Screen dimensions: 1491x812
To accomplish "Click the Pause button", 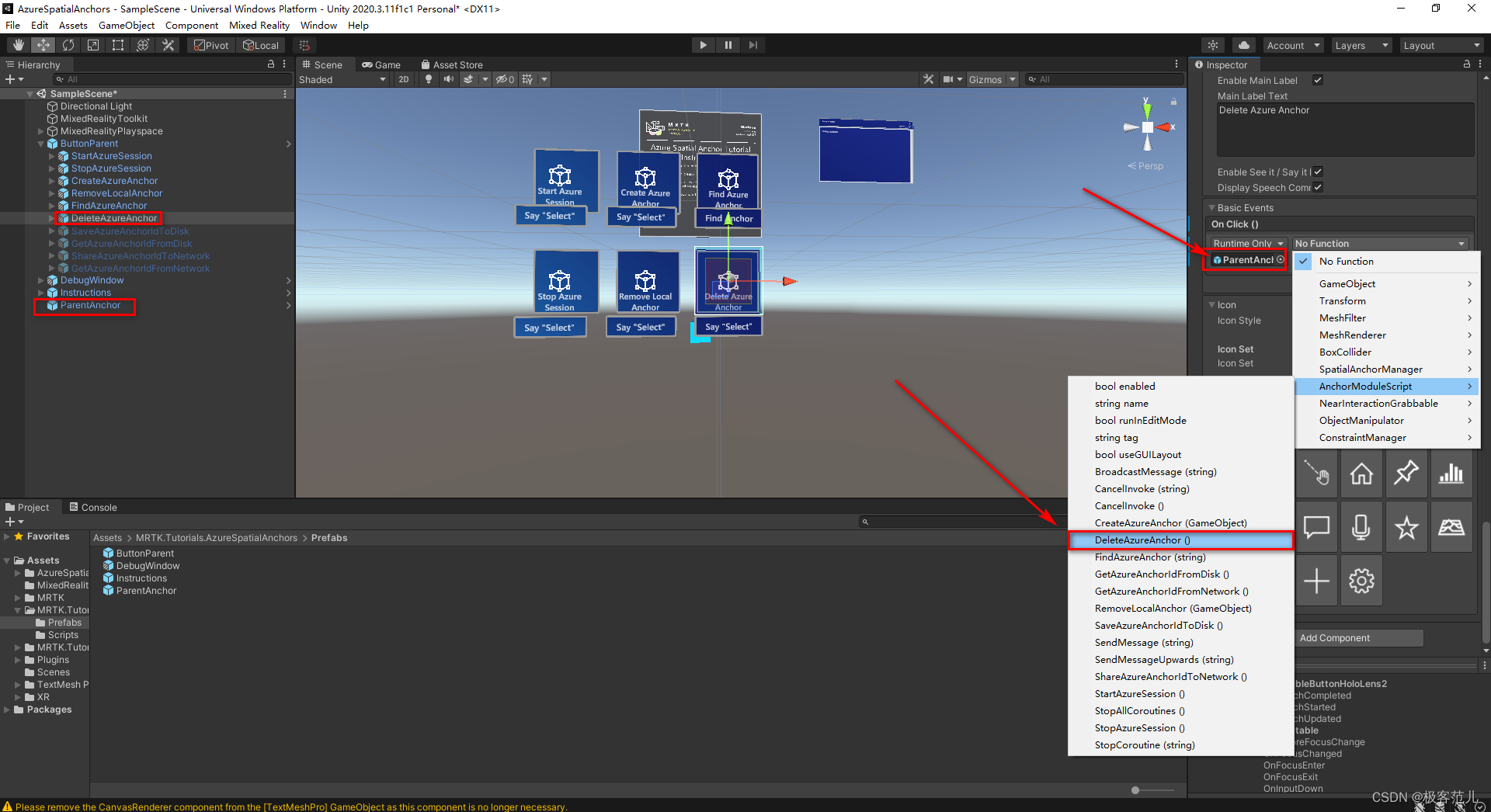I will (x=728, y=45).
